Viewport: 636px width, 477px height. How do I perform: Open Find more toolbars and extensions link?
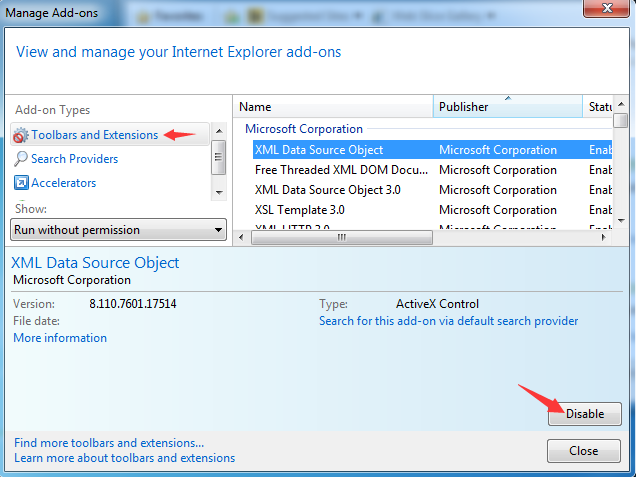coord(109,443)
